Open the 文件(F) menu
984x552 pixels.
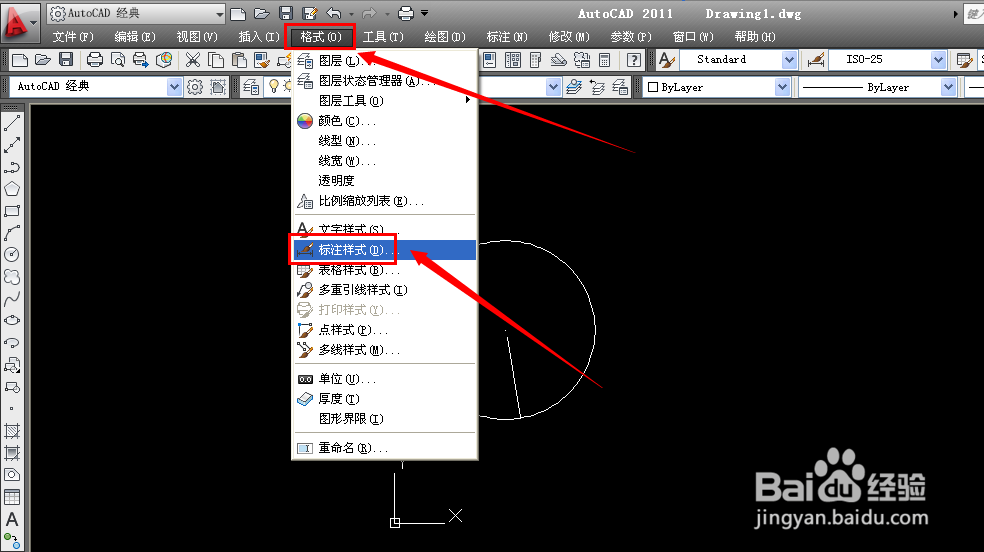coord(73,37)
